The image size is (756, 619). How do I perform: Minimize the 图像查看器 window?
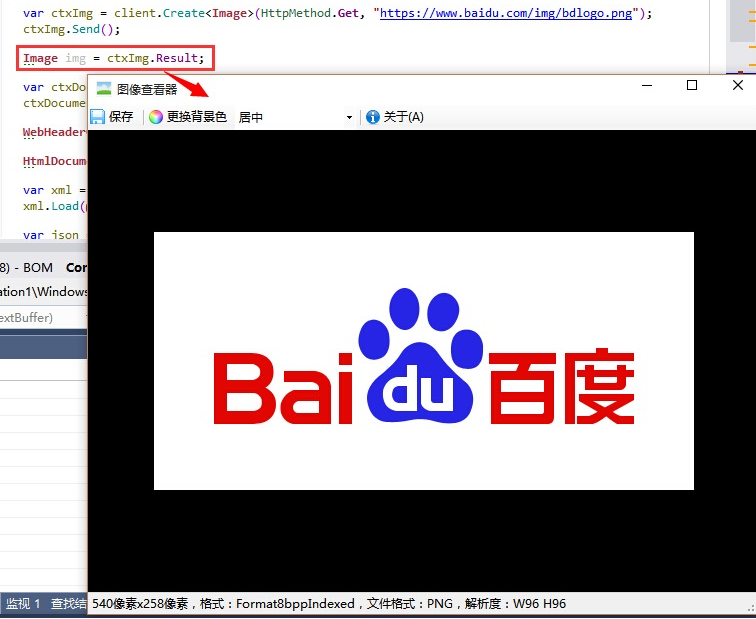(647, 85)
